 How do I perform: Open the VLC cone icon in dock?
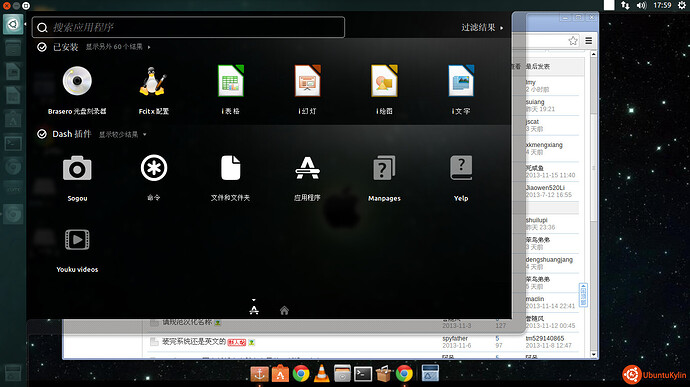(x=322, y=373)
